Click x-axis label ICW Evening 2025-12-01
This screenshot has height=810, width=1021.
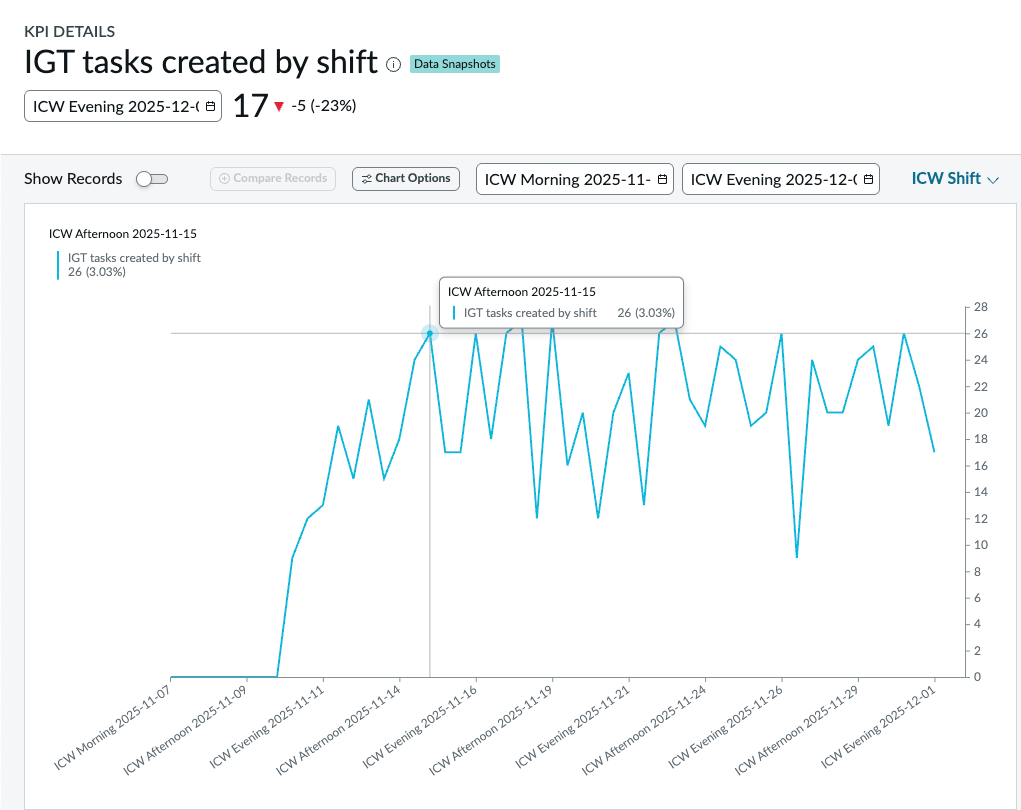click(x=879, y=727)
